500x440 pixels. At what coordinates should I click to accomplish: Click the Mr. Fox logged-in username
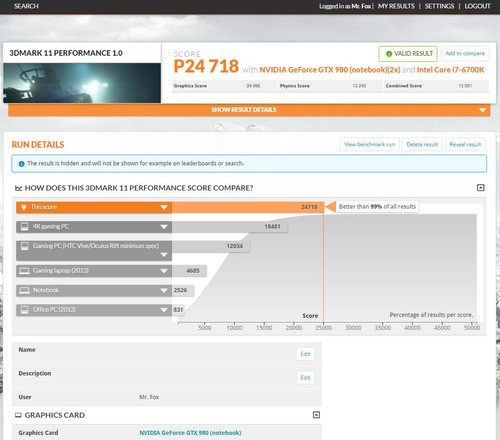pyautogui.click(x=361, y=6)
